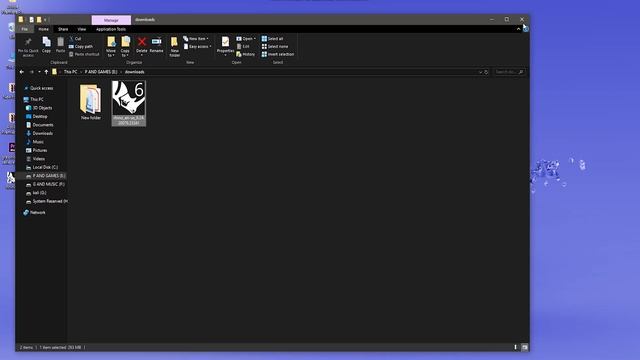Click the Manage contextual tab
The height and width of the screenshot is (360, 640).
click(x=111, y=20)
